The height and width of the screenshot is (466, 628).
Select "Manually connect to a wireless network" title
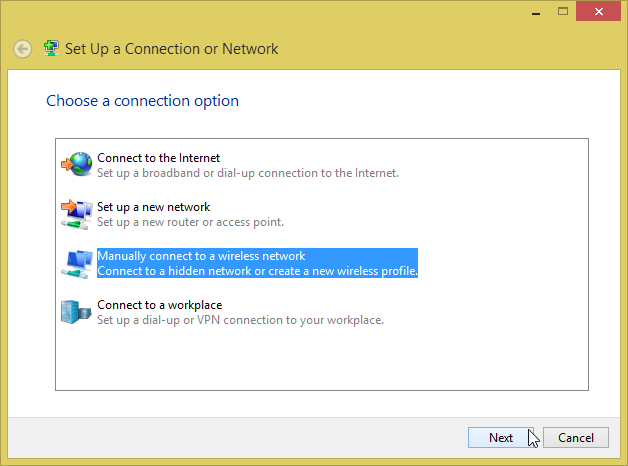(201, 256)
